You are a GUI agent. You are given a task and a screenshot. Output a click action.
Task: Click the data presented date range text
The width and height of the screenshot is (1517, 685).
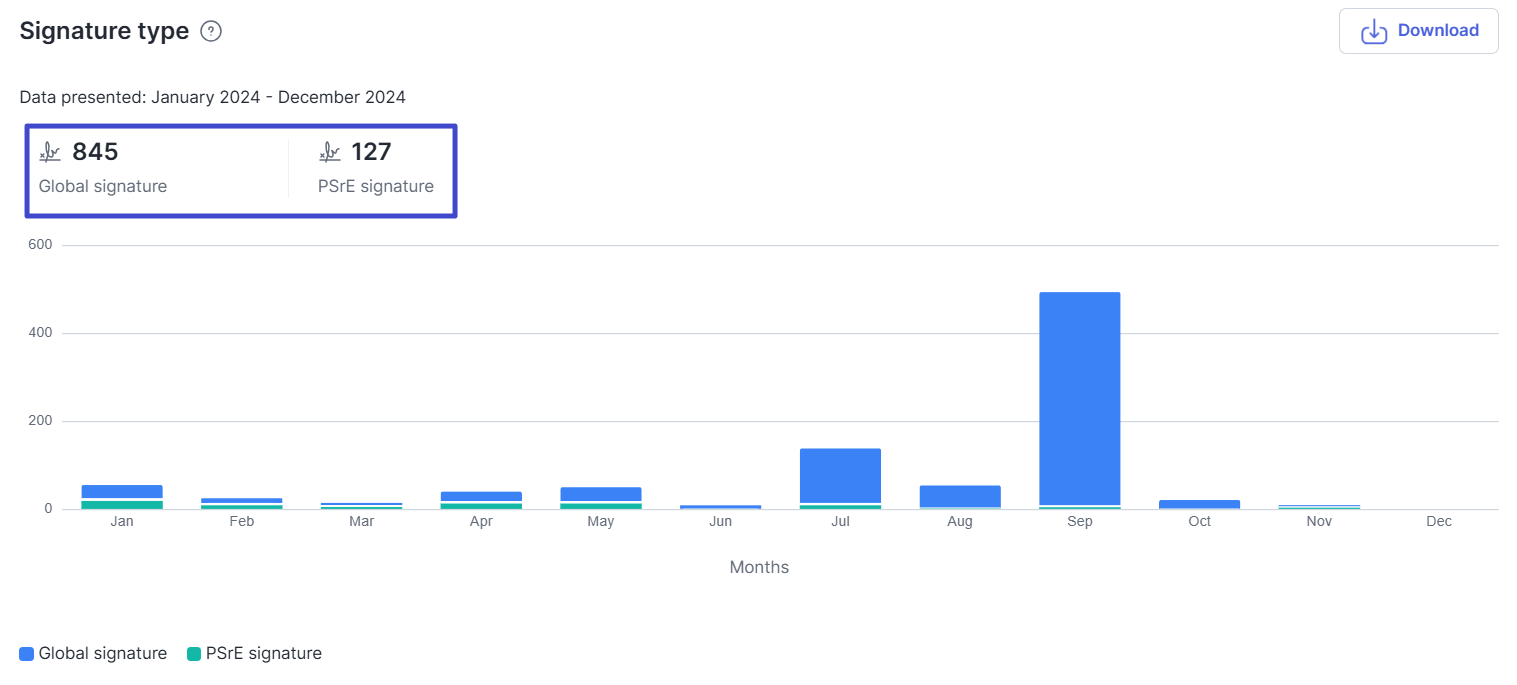[x=212, y=97]
